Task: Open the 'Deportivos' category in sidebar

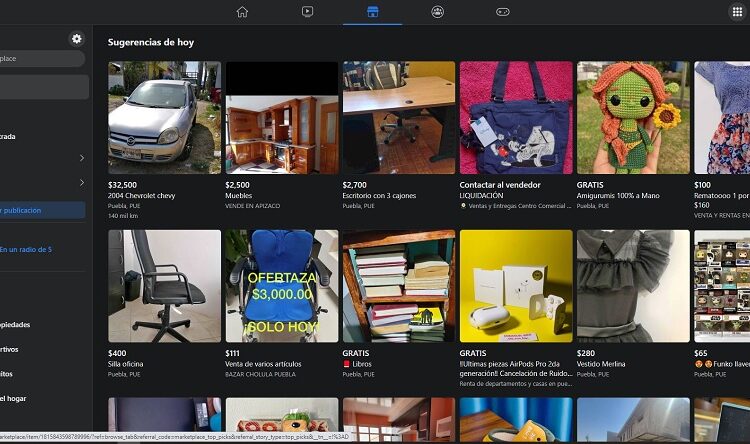Action: (x=9, y=349)
